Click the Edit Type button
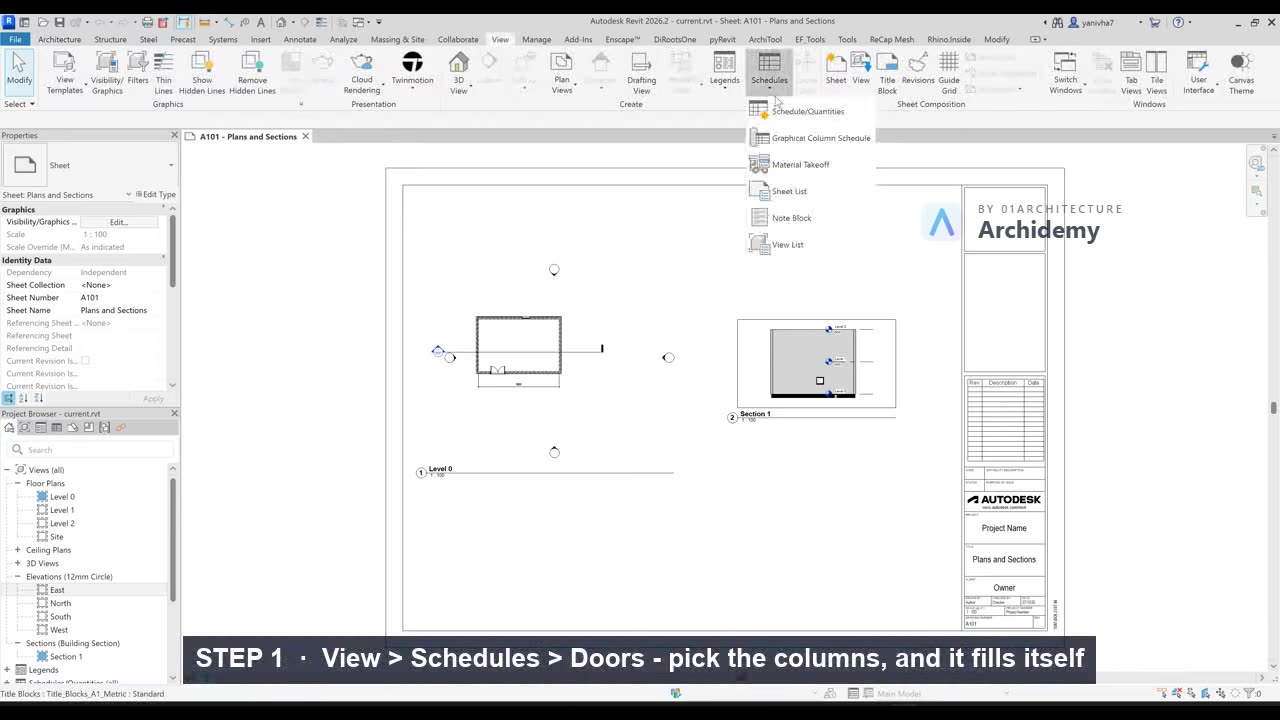 [x=155, y=195]
